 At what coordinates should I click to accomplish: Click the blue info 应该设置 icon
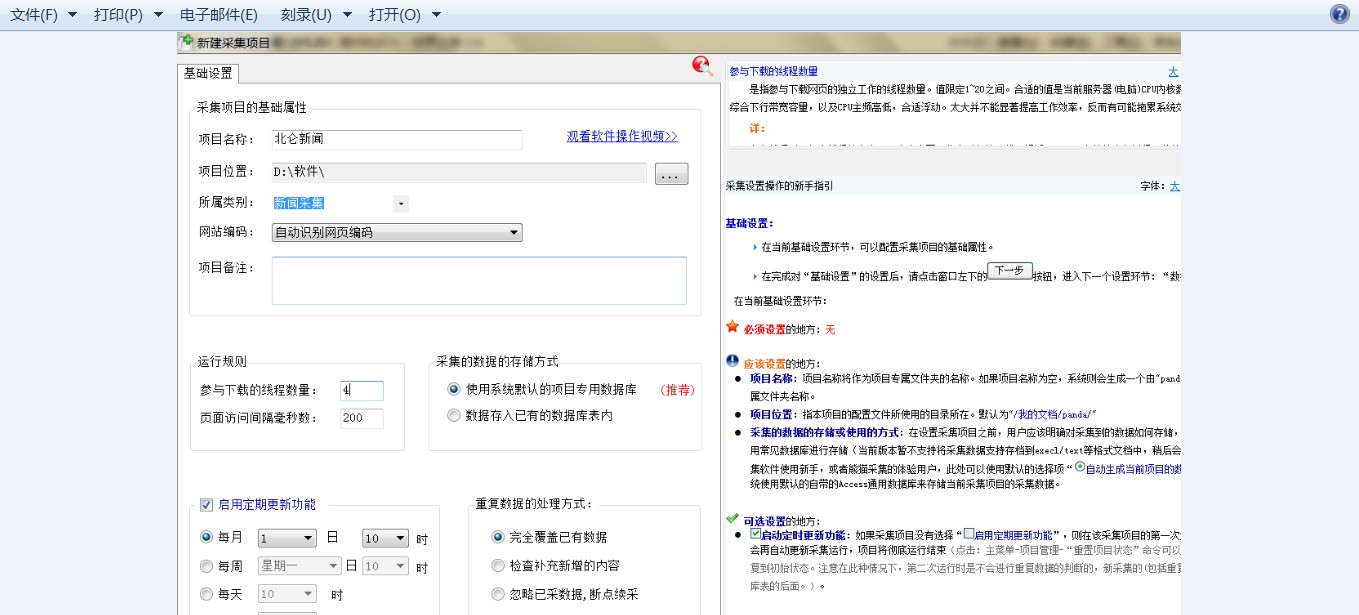point(732,361)
